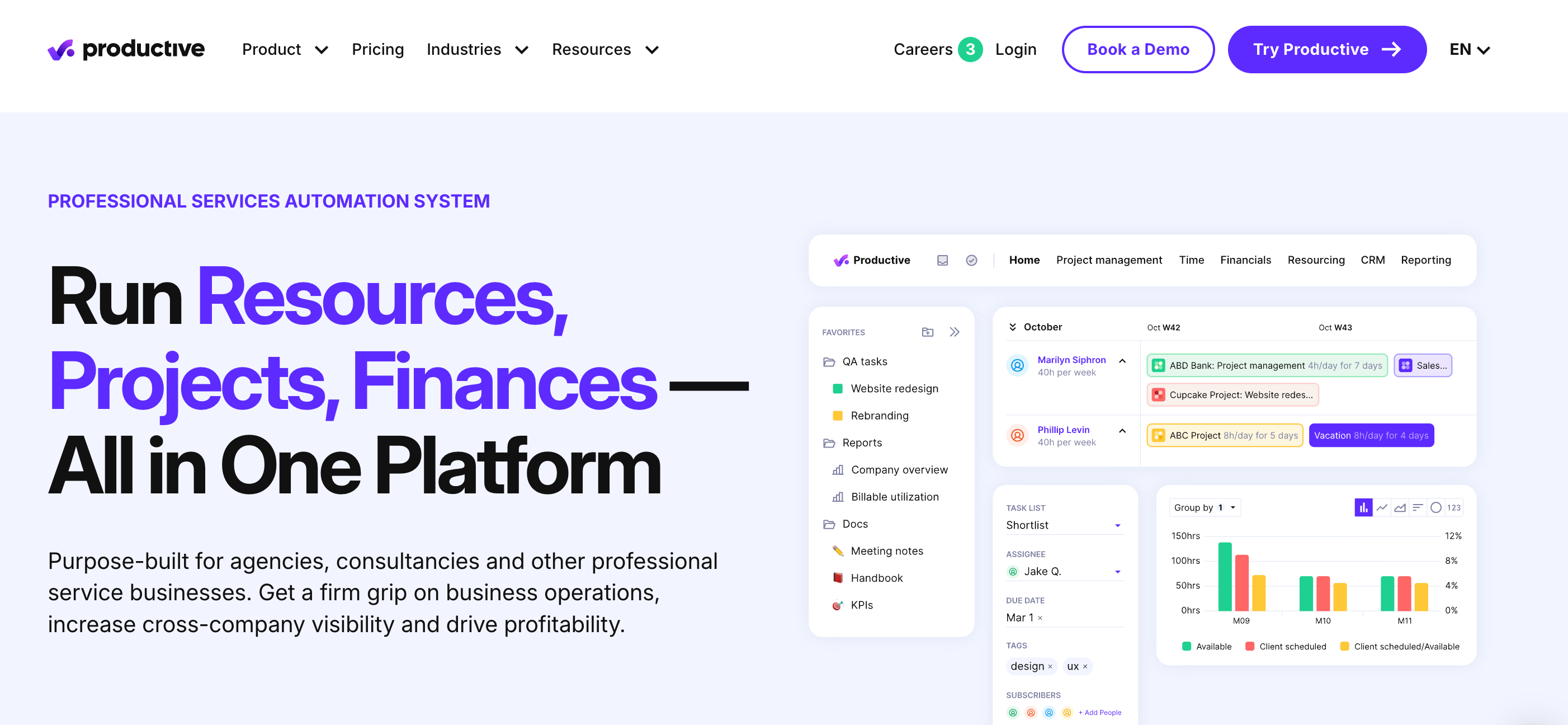Collapse the Favorites panel via double-arrow icon
Screen dimensions: 1568x725
955,332
